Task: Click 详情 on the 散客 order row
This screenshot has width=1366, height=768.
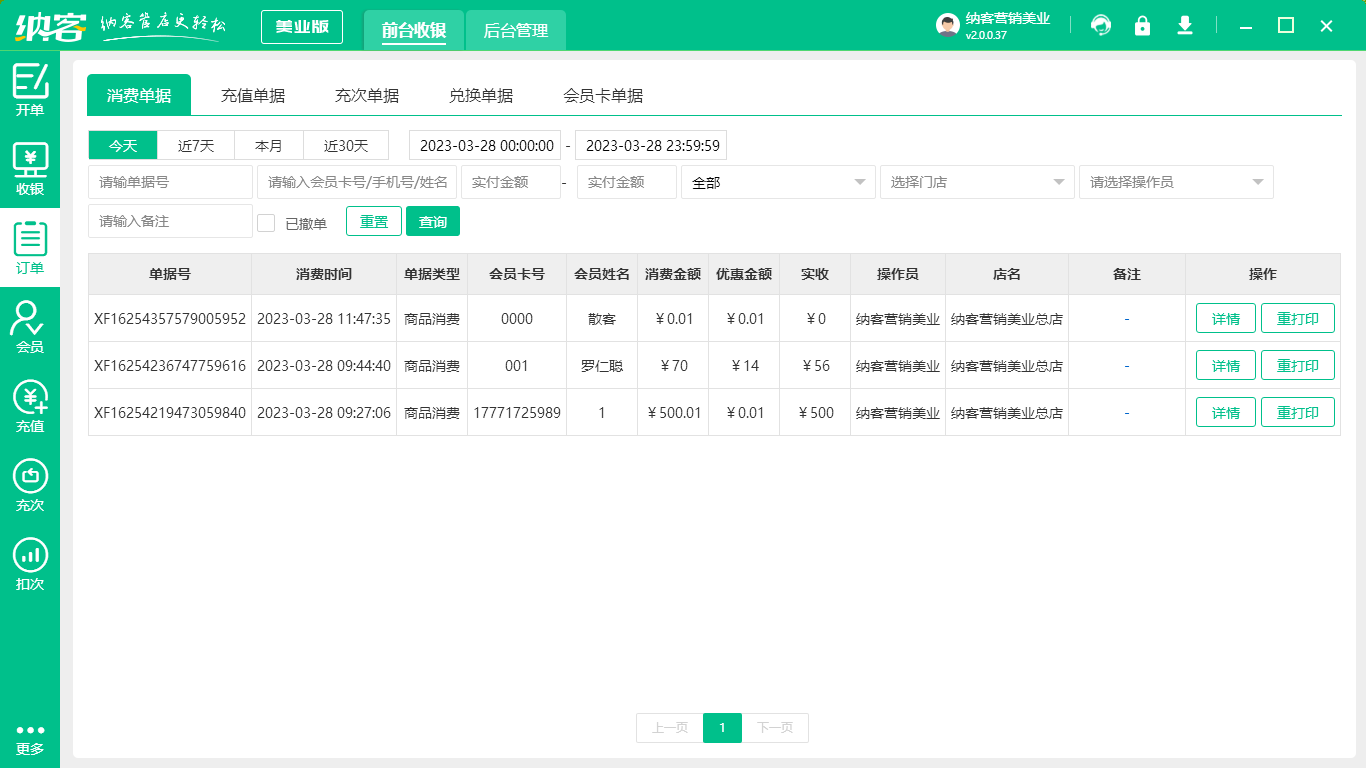Action: coord(1225,318)
